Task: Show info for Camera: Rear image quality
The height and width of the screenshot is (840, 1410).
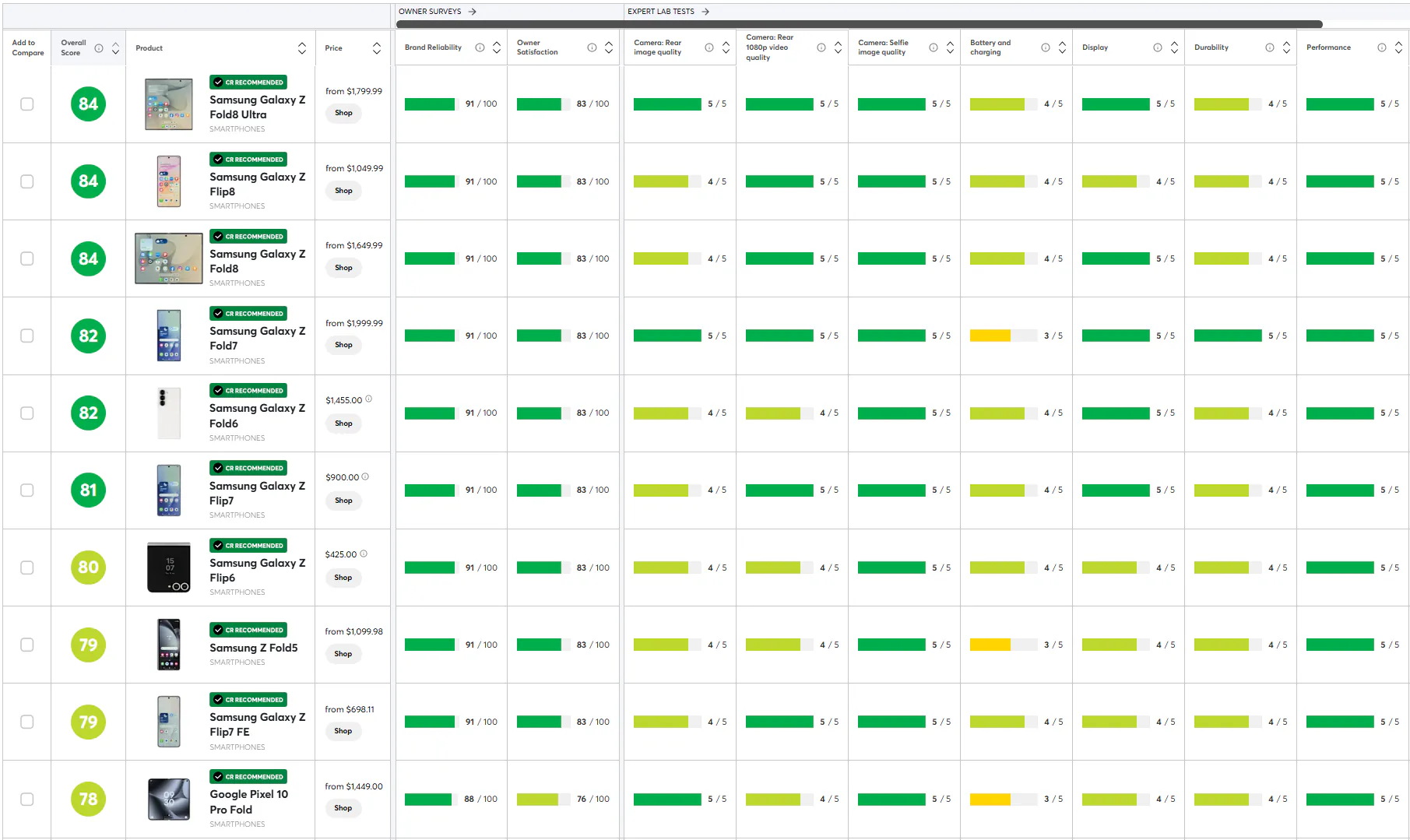Action: pyautogui.click(x=709, y=47)
